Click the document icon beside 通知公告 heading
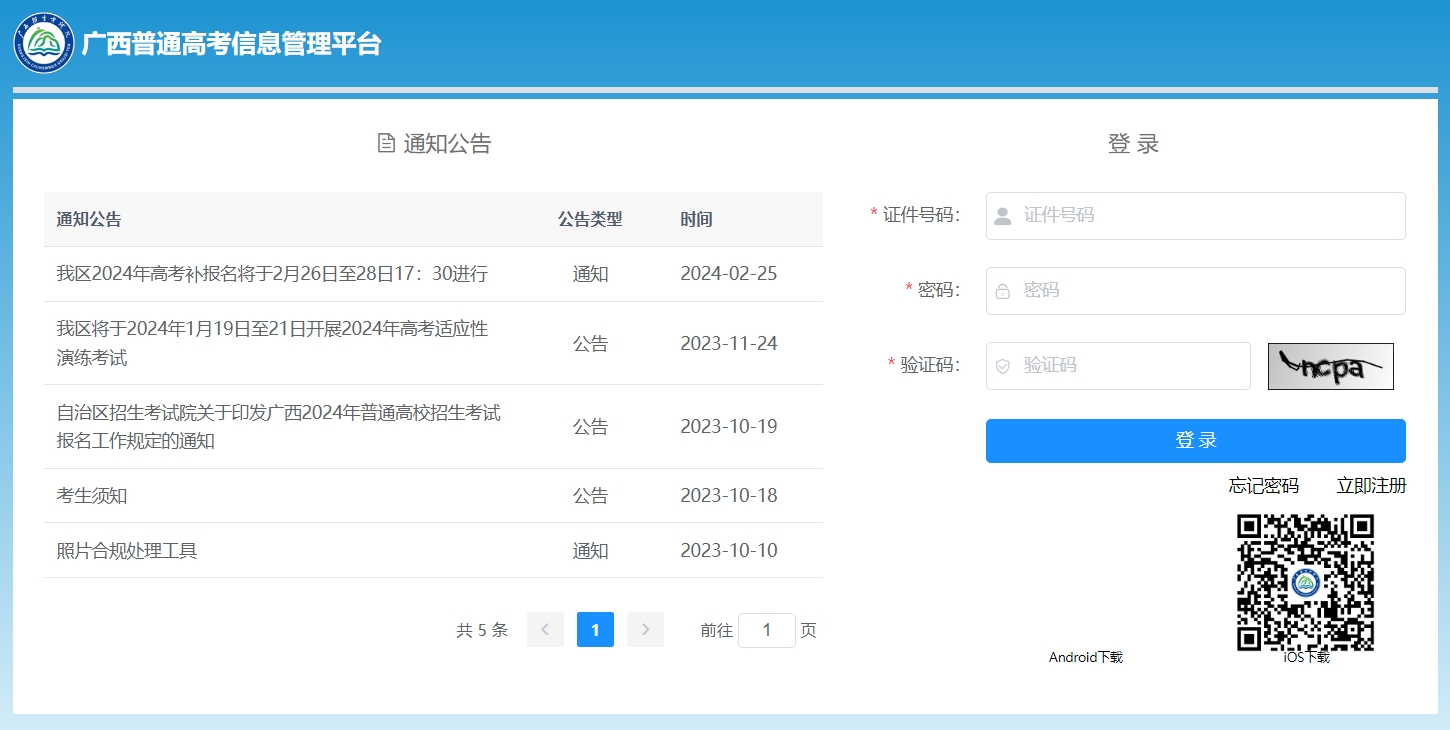 [x=386, y=143]
